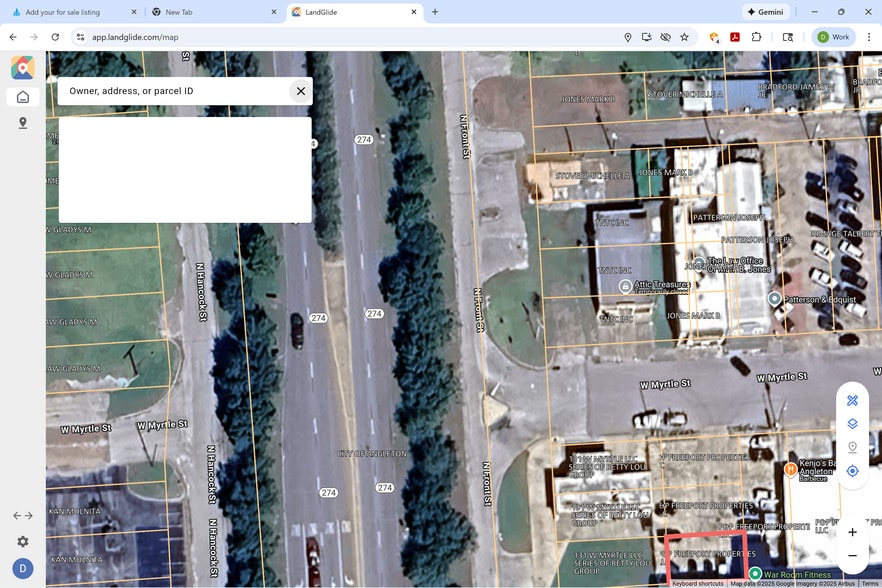
Task: Click the locate me crosshair button
Action: tap(852, 471)
